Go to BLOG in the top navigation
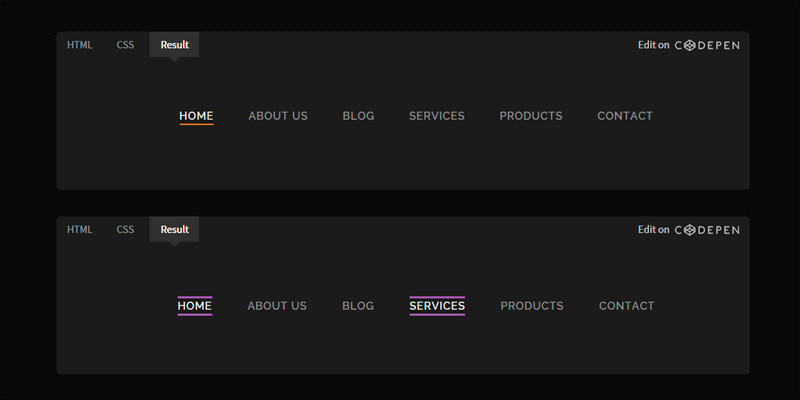Screen dimensions: 800x400 (x=358, y=116)
